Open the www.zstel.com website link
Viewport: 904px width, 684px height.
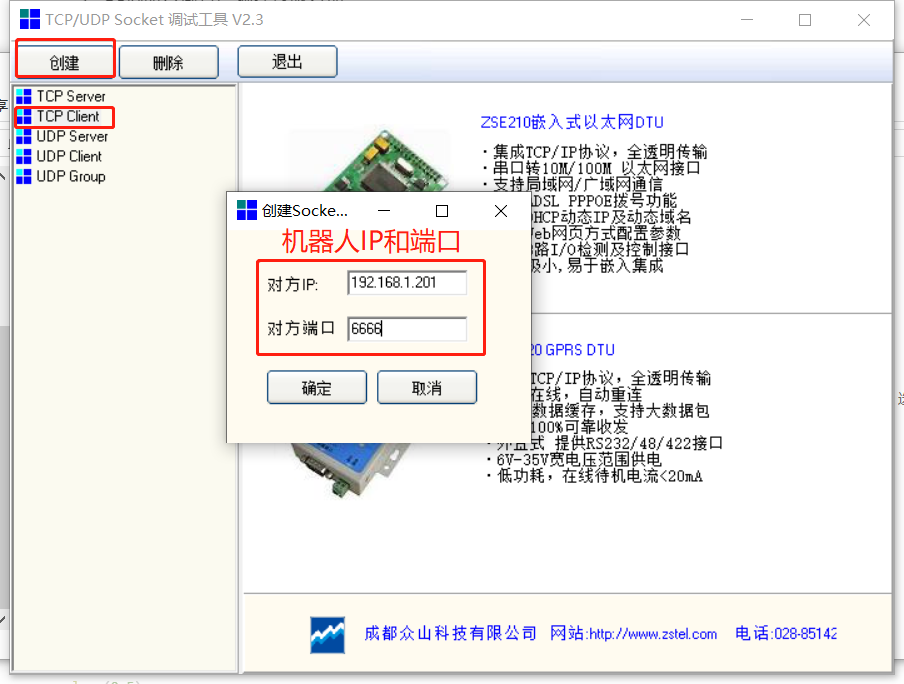coord(652,634)
